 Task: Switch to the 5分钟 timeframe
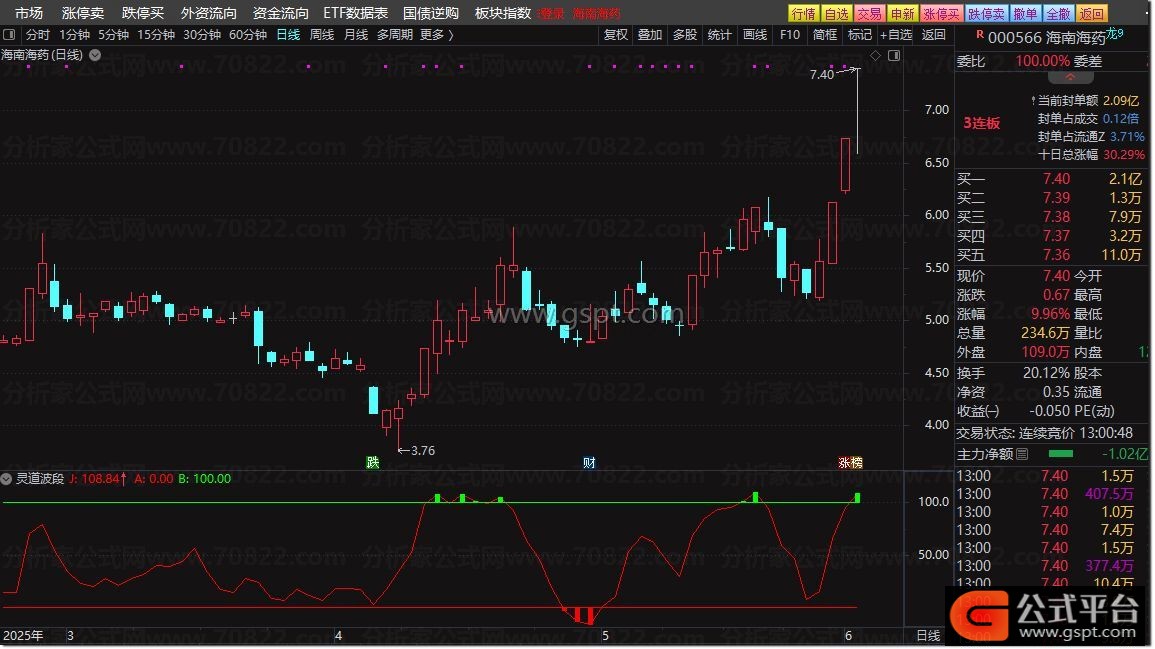pyautogui.click(x=113, y=35)
